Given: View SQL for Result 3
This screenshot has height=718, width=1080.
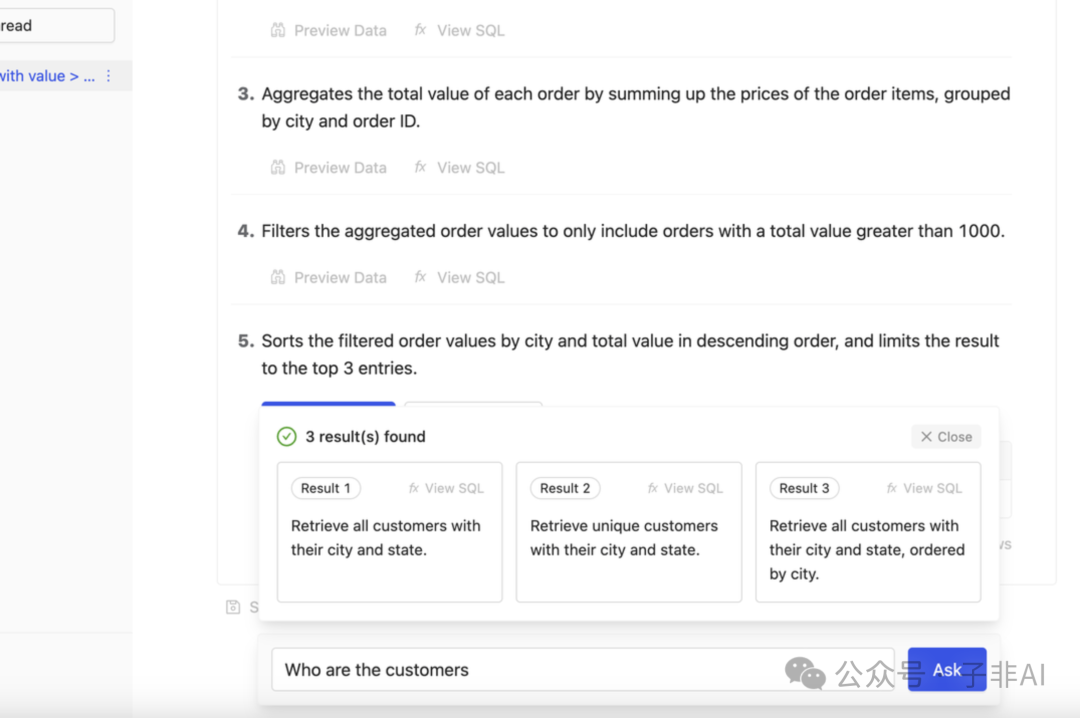Looking at the screenshot, I should point(924,489).
